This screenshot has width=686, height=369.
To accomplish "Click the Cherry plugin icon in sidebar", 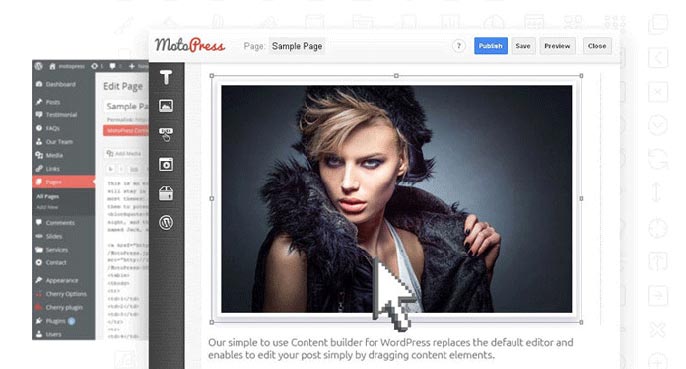I will tap(39, 307).
